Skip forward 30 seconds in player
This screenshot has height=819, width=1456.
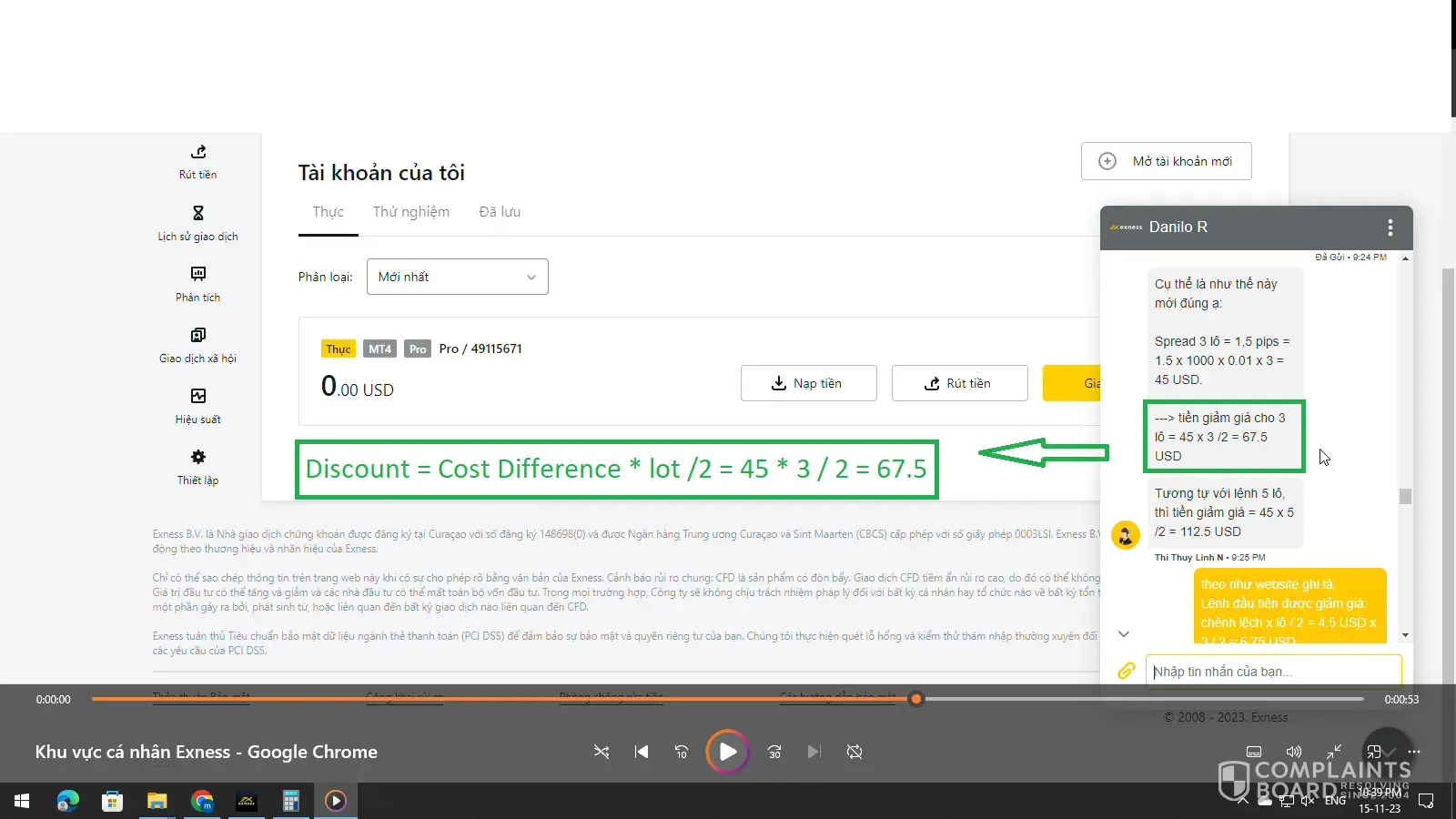(774, 752)
